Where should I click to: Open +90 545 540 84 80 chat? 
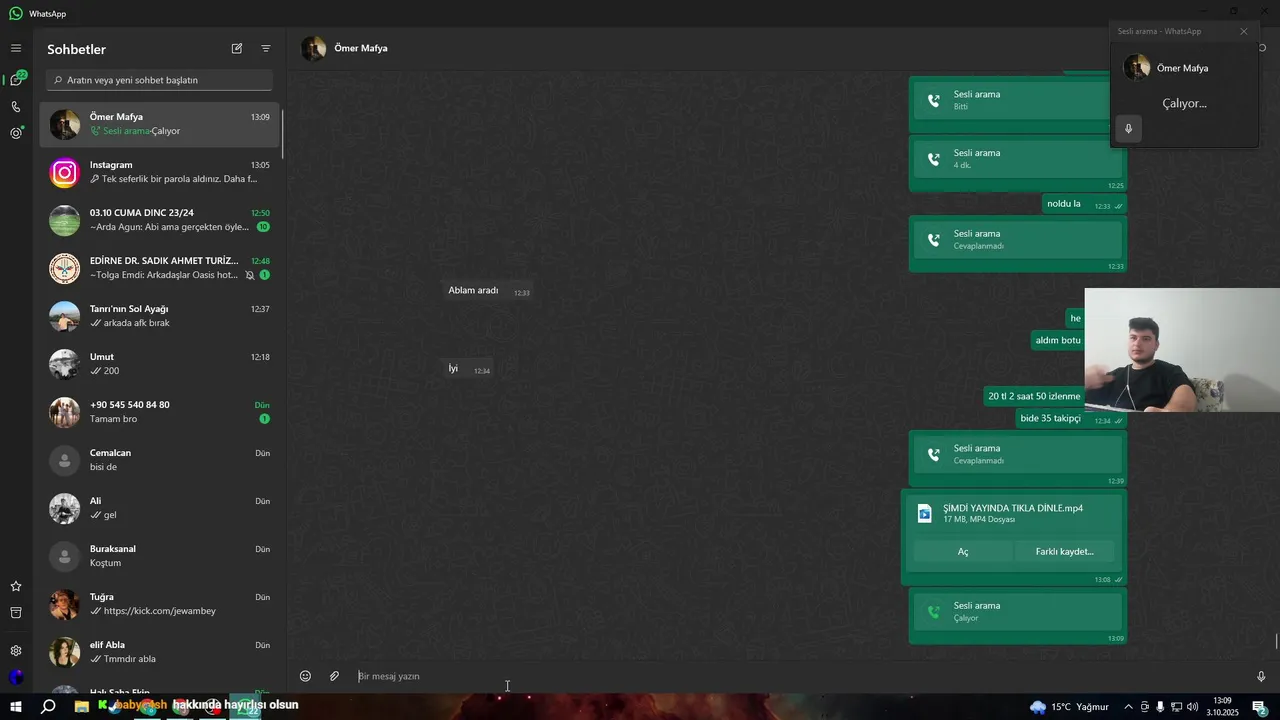(x=160, y=412)
